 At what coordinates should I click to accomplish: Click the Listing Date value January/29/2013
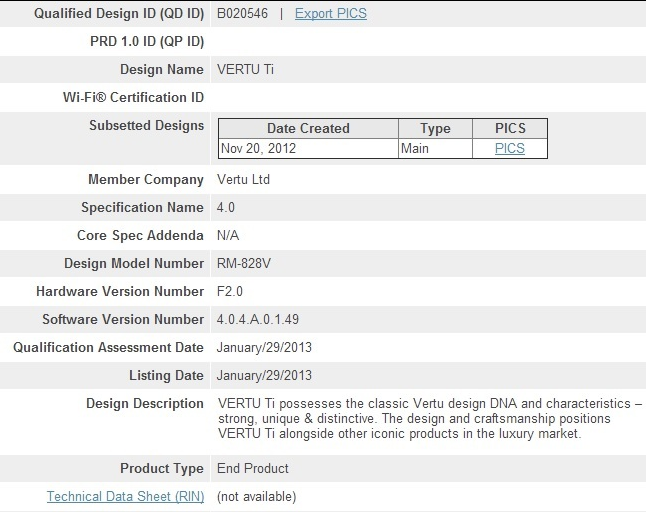click(264, 375)
